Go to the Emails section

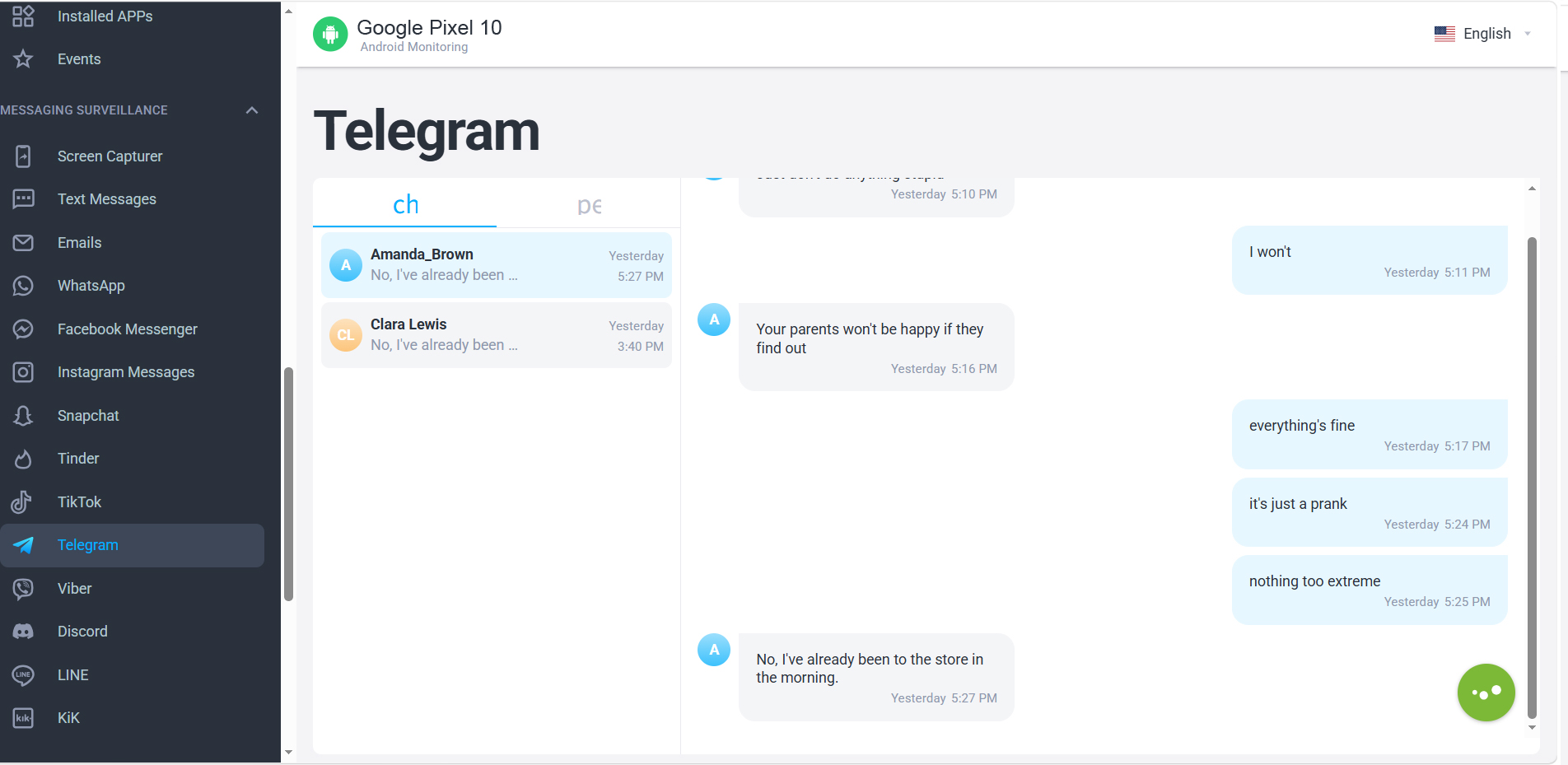132,243
